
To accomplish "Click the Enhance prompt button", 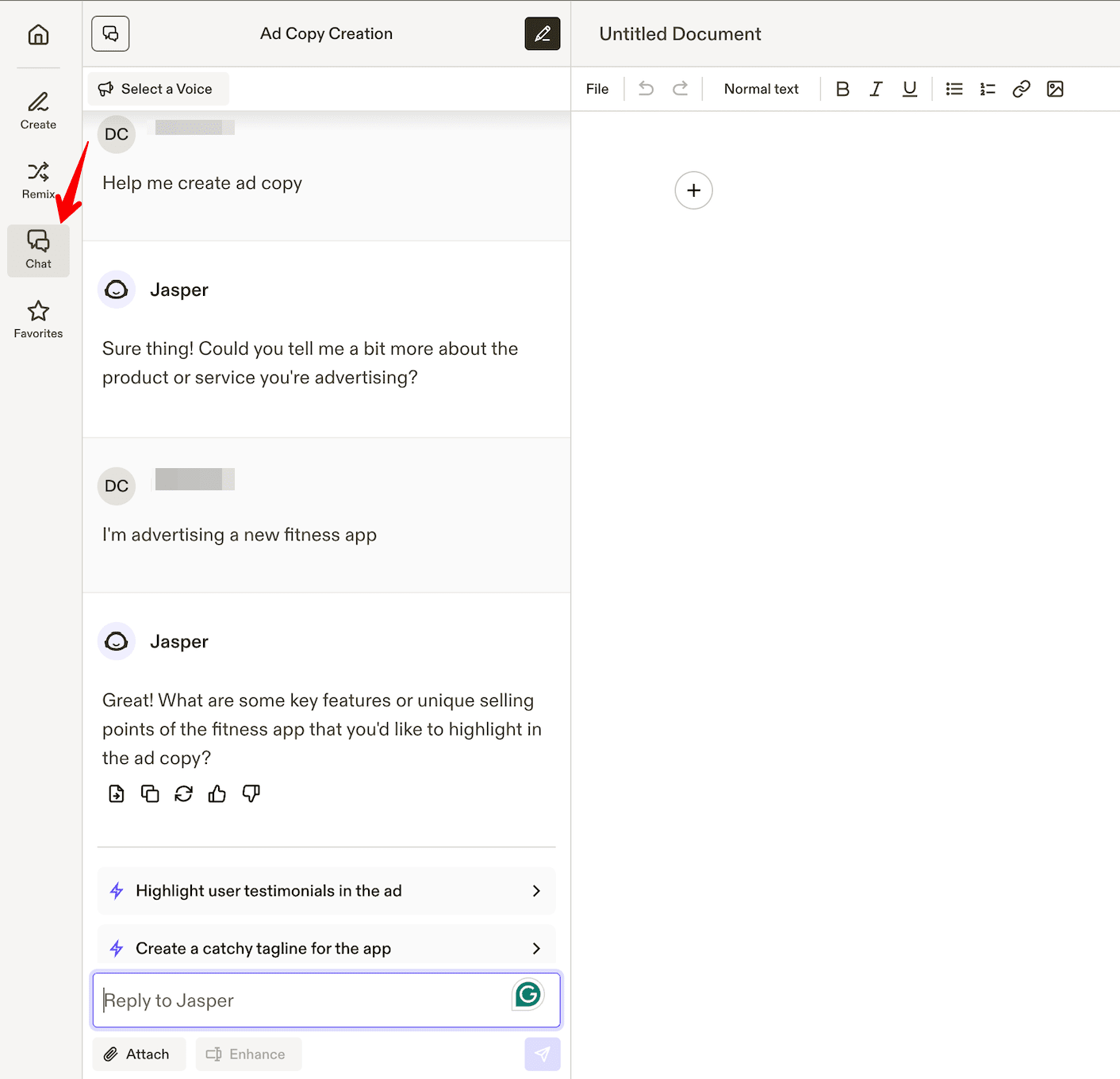I will pyautogui.click(x=248, y=1054).
